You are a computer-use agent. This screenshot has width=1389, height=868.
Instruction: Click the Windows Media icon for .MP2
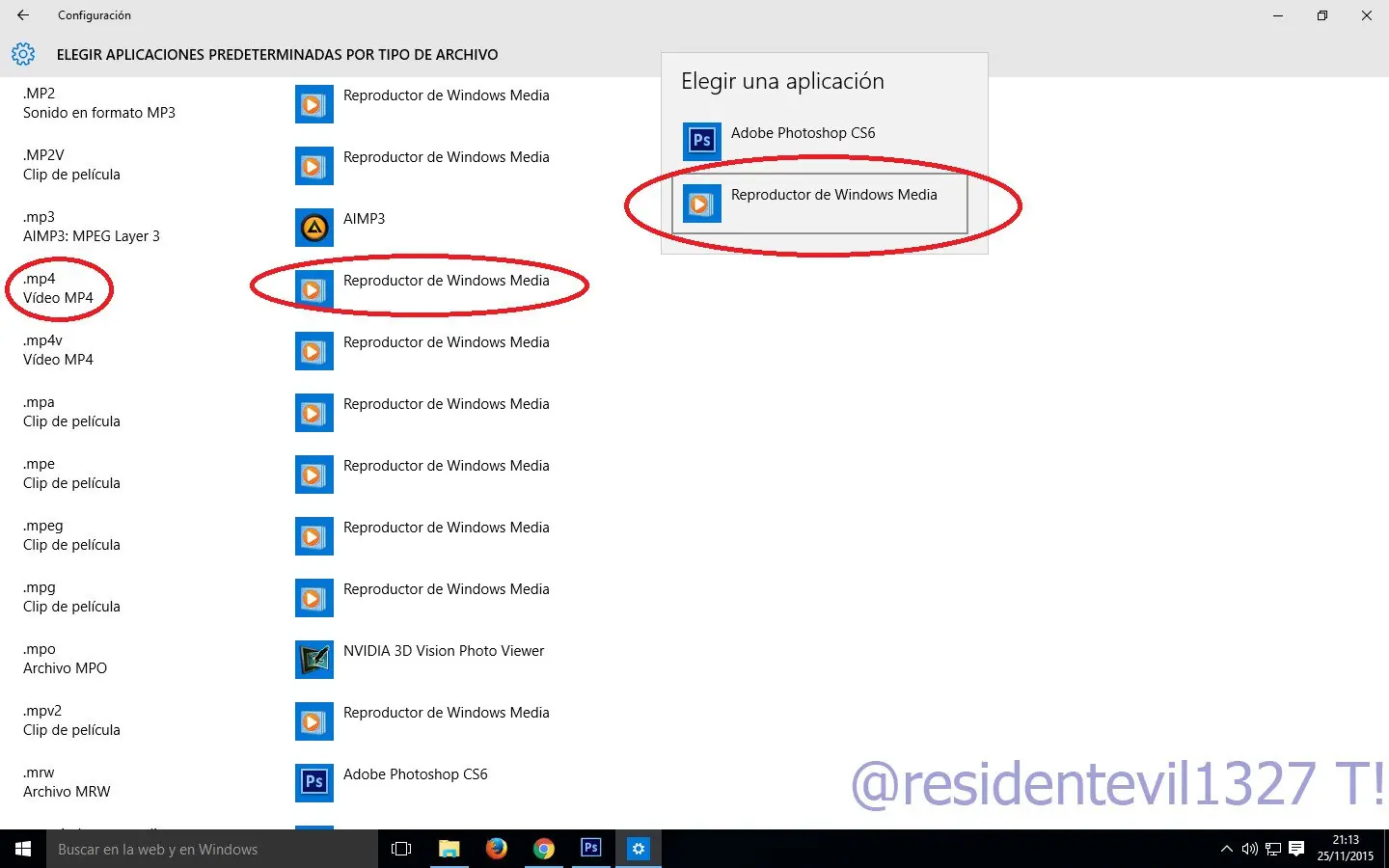[x=314, y=104]
